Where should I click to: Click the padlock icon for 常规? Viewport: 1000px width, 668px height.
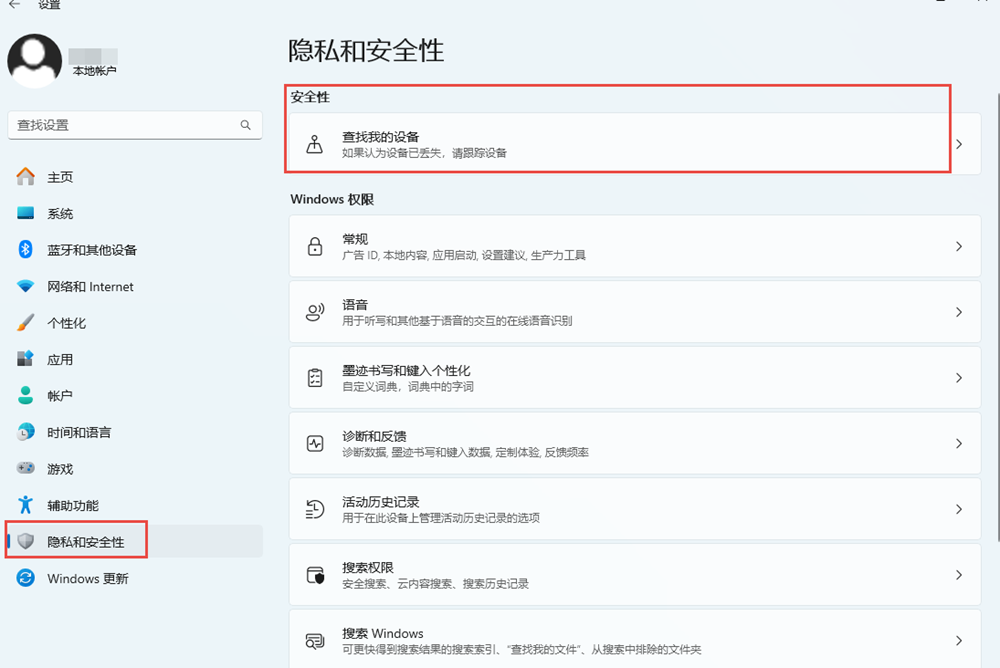coord(314,246)
